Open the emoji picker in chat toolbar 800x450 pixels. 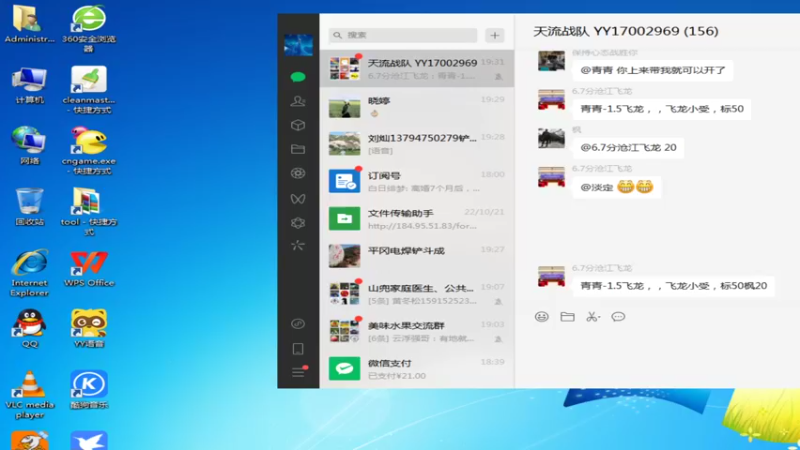541,317
